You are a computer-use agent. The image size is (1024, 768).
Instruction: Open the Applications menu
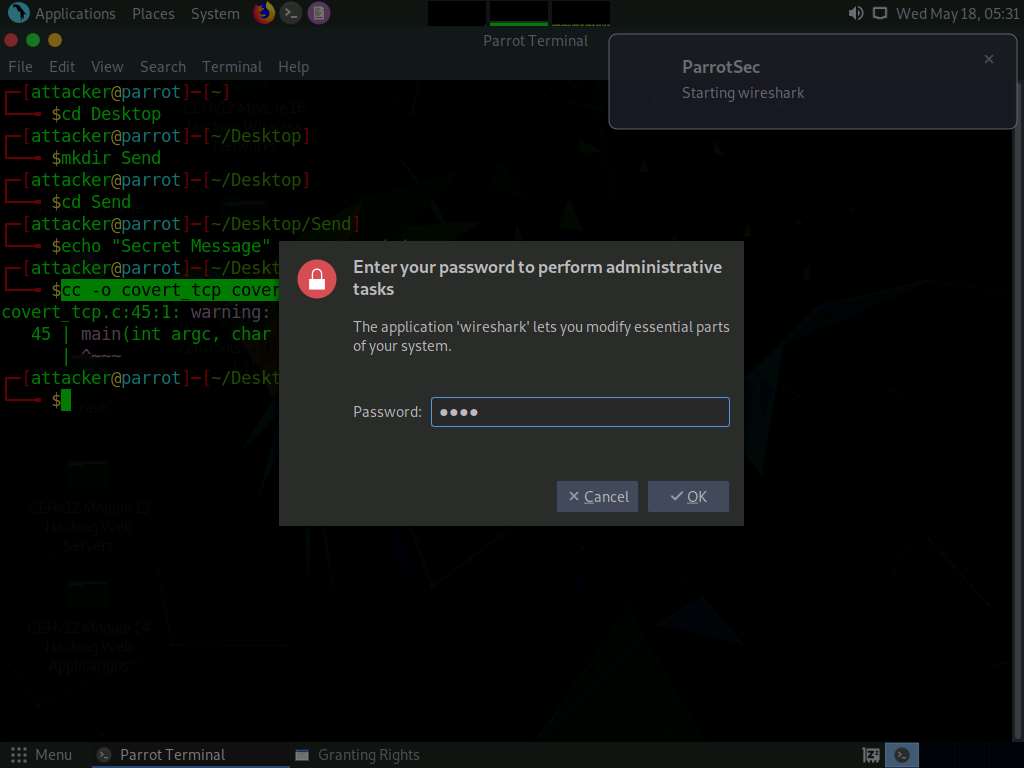(75, 14)
